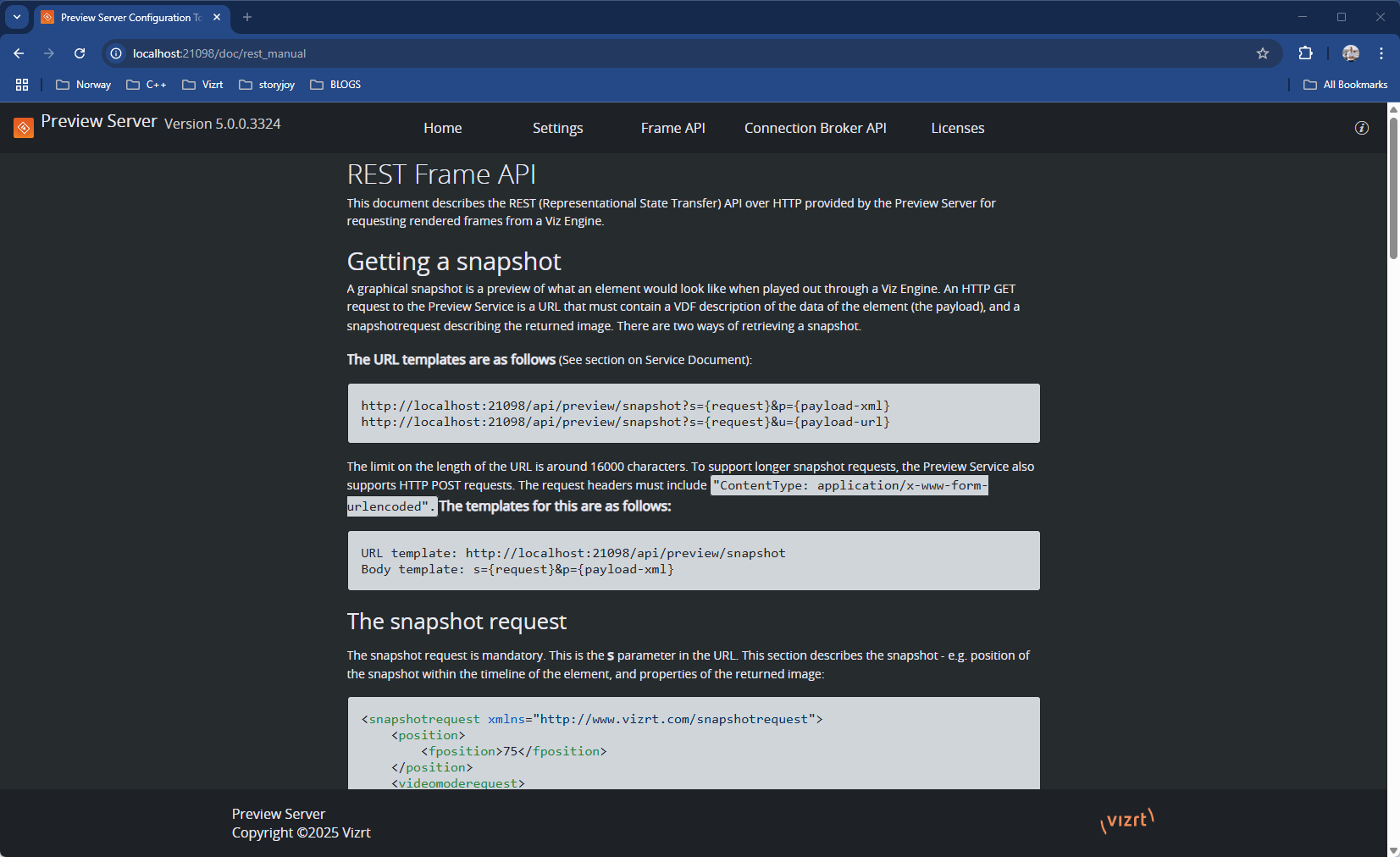The height and width of the screenshot is (857, 1400).
Task: Open the apps grid in bookmarks bar
Action: (x=22, y=85)
